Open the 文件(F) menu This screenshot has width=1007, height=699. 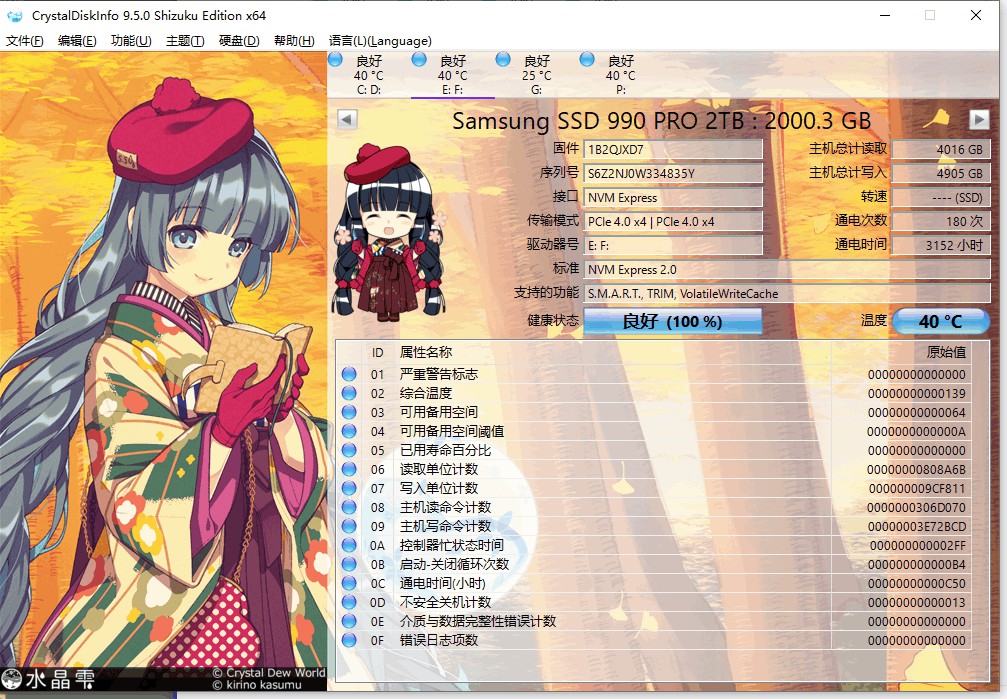pyautogui.click(x=24, y=40)
